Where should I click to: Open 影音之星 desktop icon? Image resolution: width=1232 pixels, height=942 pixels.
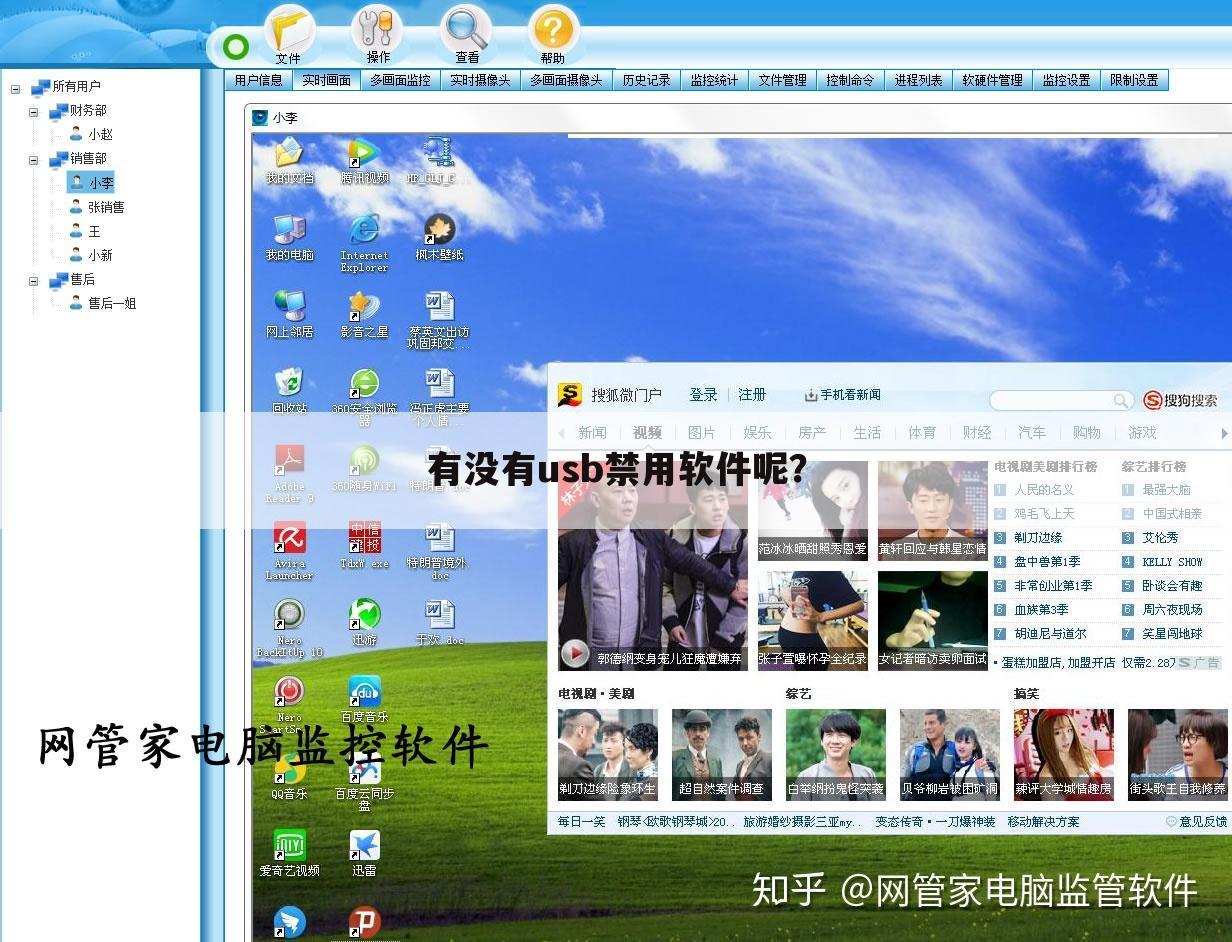click(364, 314)
